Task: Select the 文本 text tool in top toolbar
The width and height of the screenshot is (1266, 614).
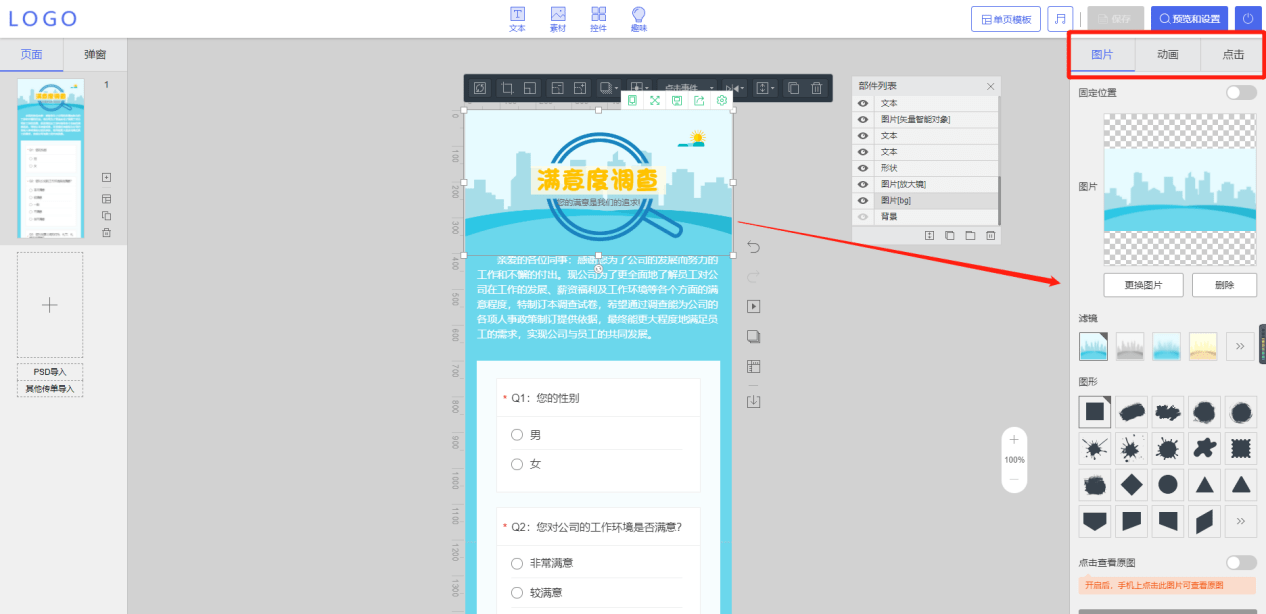Action: (517, 18)
